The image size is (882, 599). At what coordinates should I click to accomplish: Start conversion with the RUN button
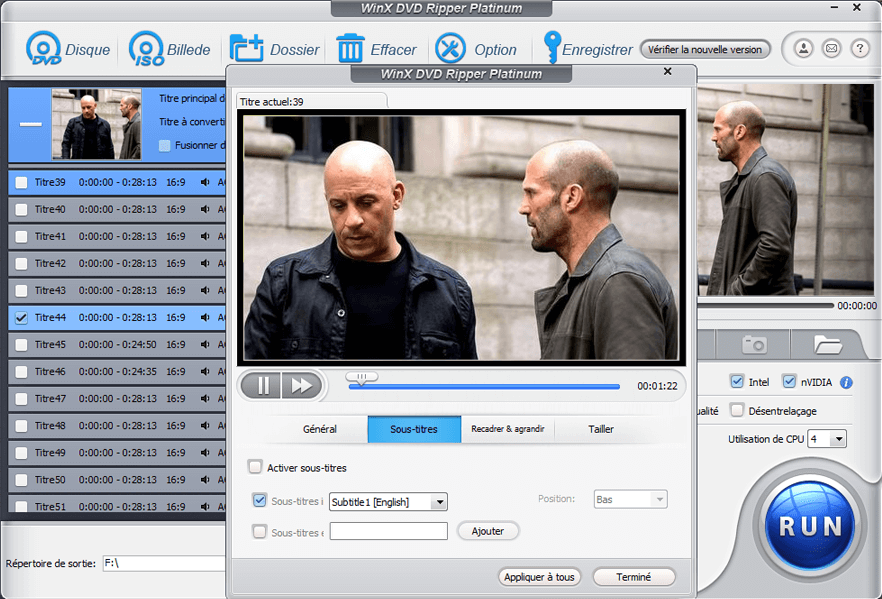pos(810,526)
